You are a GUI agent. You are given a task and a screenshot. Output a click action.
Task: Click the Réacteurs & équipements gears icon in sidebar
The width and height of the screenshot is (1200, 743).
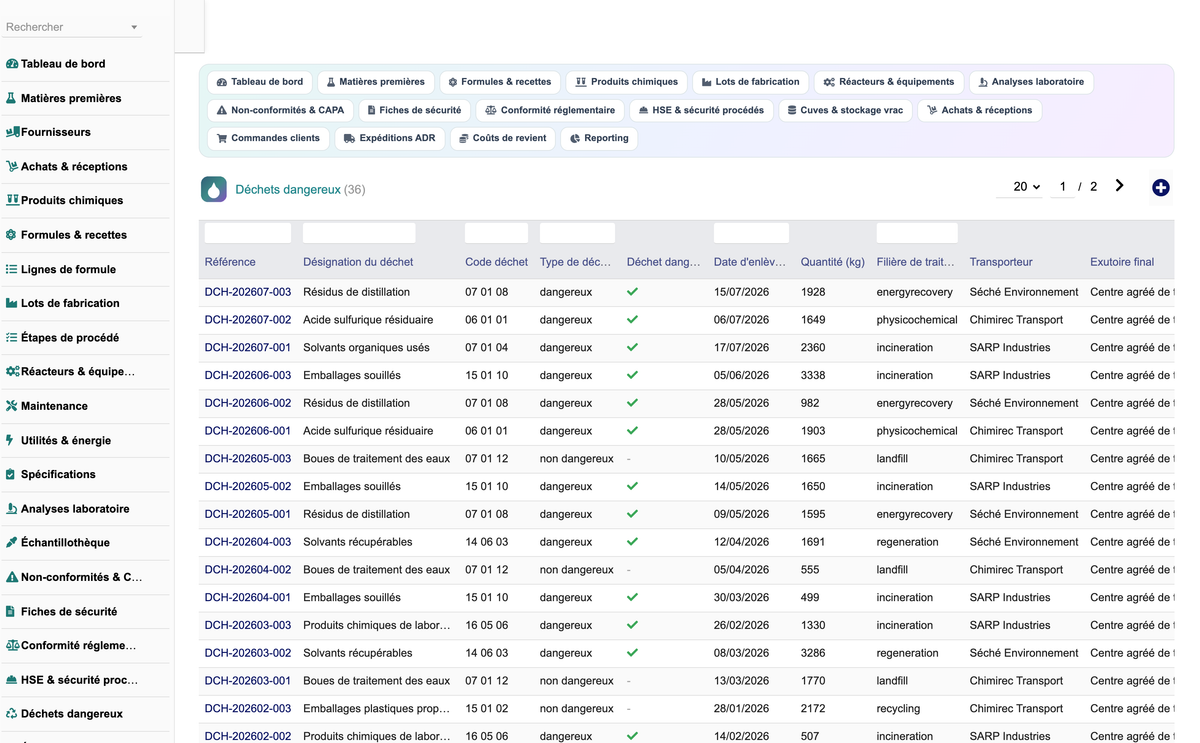tap(12, 371)
